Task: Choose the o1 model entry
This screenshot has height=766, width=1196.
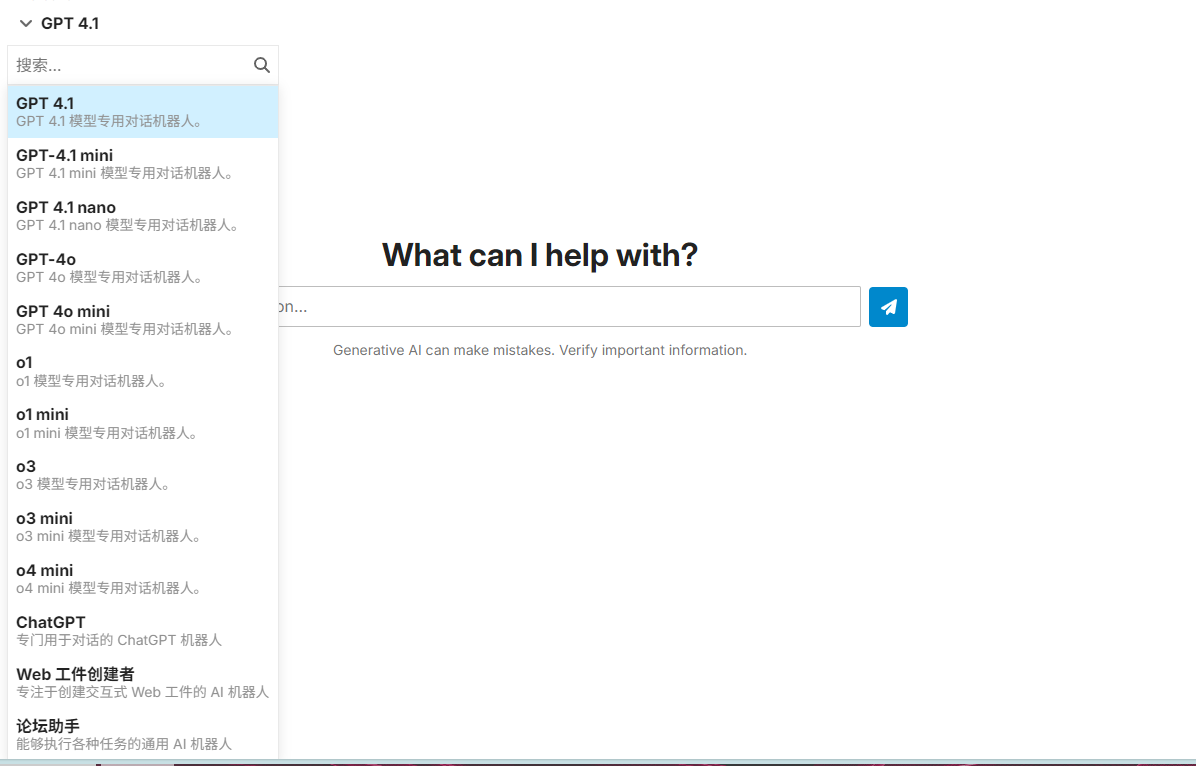Action: [143, 372]
